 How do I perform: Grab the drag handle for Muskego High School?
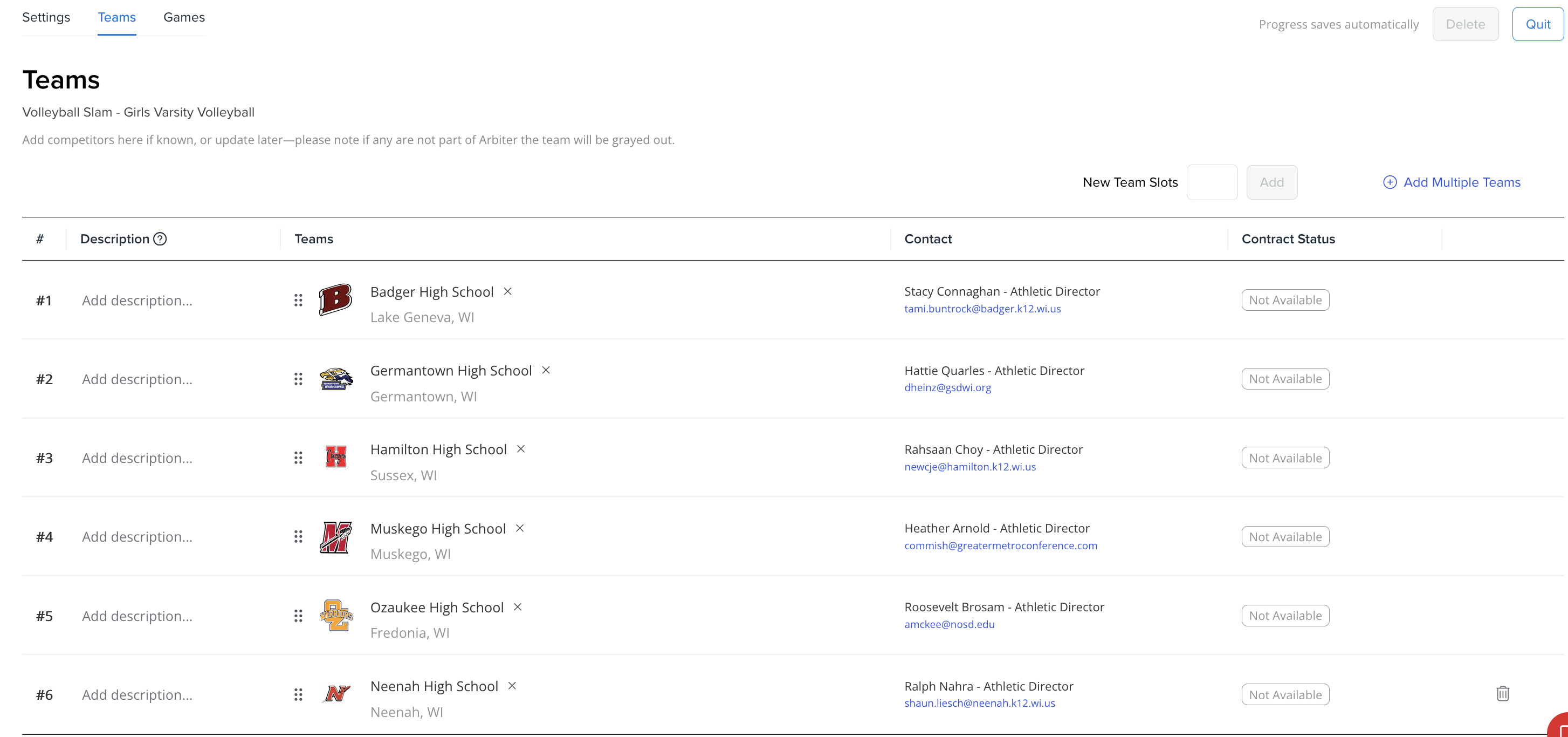[298, 537]
